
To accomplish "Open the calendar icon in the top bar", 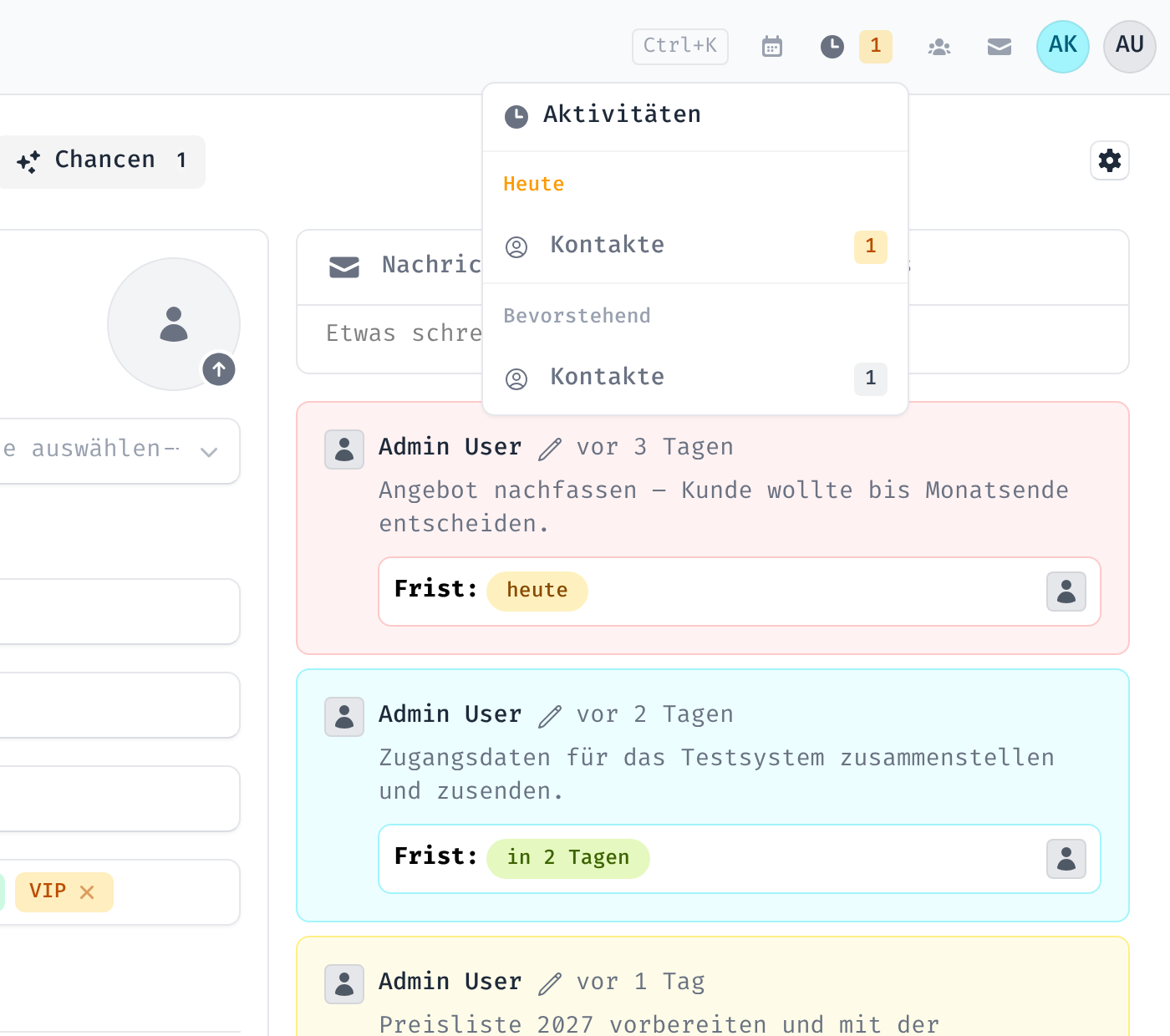I will [x=772, y=47].
